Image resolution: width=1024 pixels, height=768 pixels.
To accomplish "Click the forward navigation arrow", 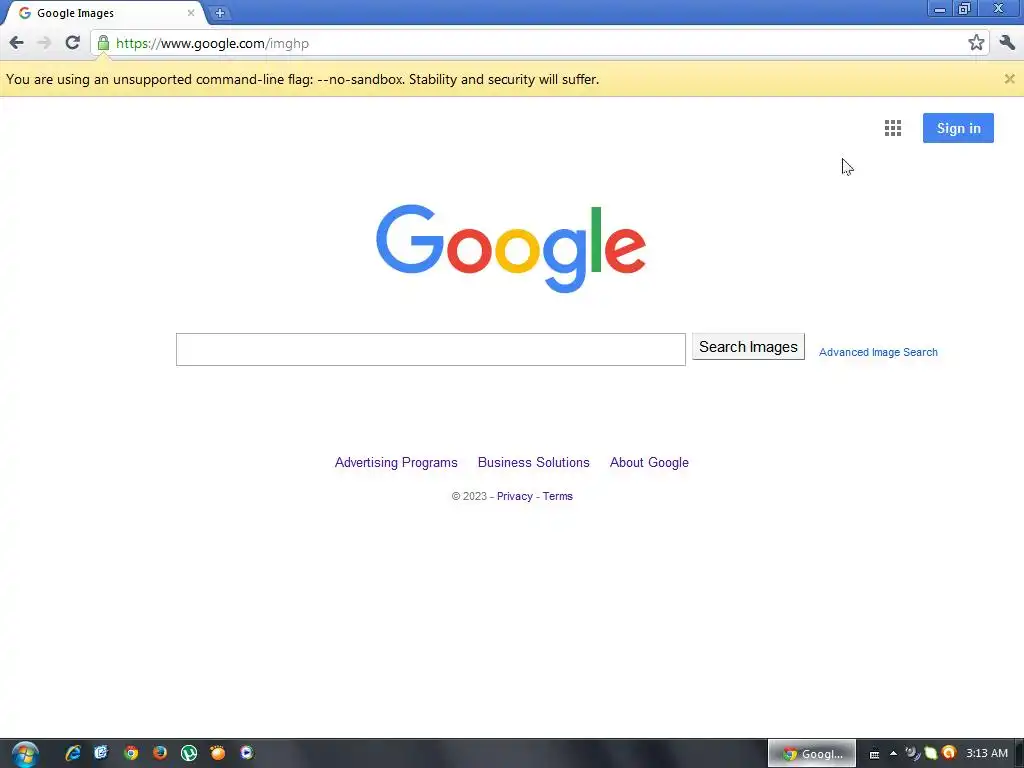I will click(x=44, y=43).
